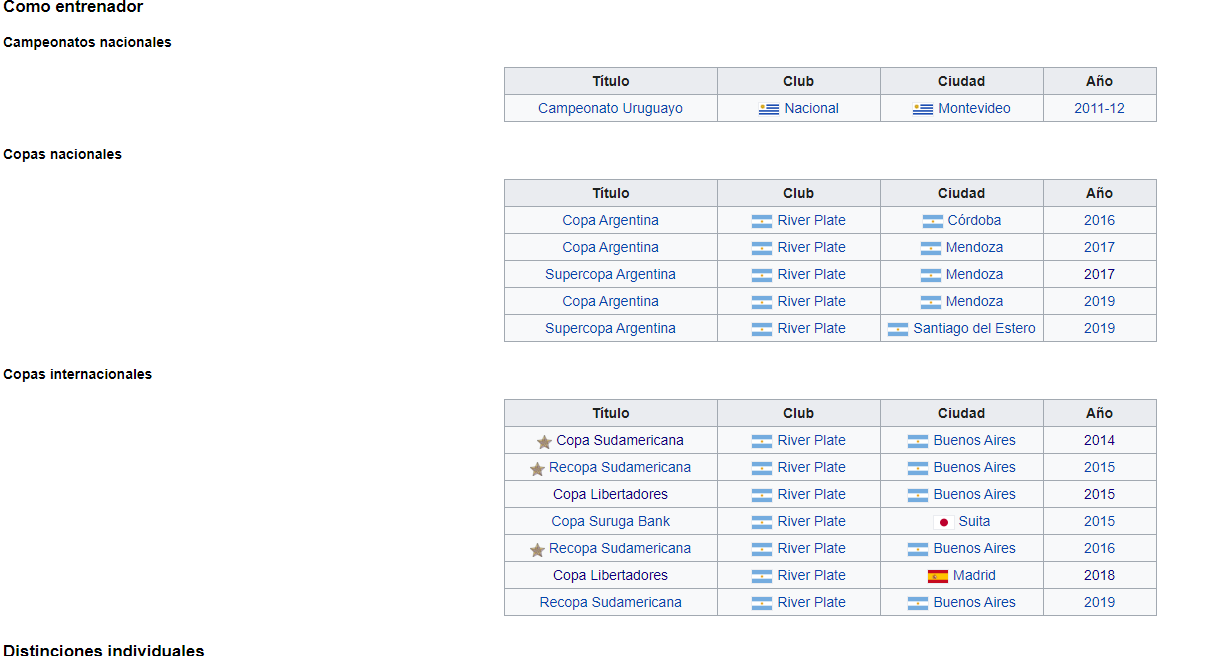Click Buenos Aires' flag in the Recopa Sudamericana 2019 row

click(x=918, y=603)
